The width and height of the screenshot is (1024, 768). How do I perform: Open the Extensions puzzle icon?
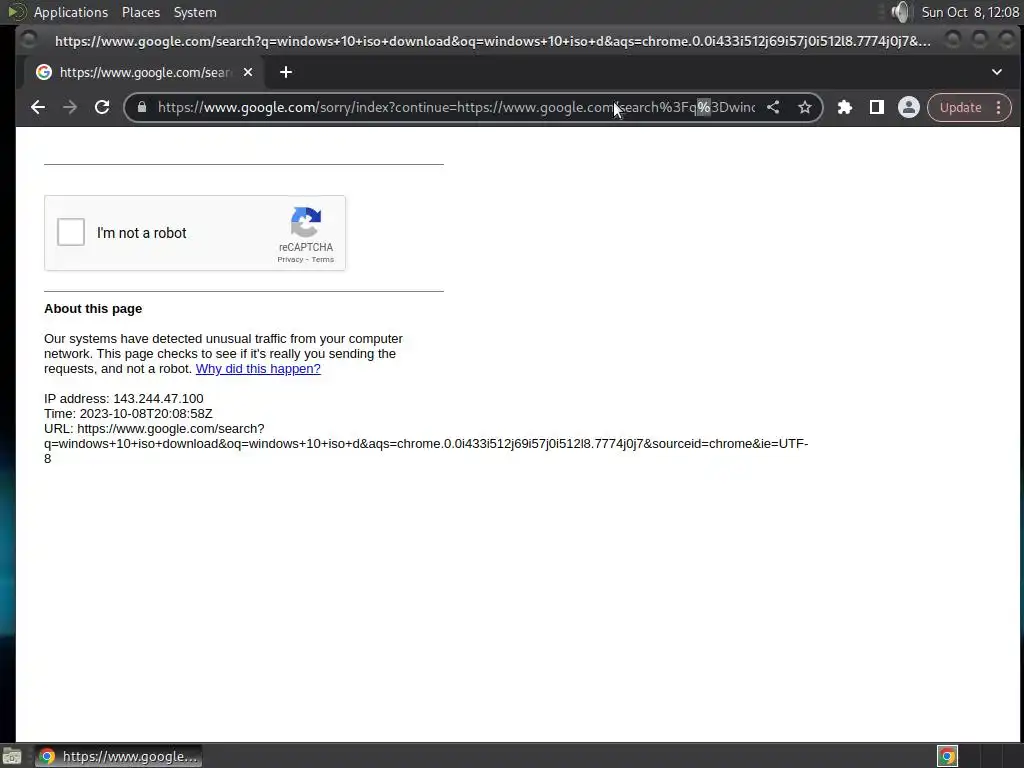(845, 107)
